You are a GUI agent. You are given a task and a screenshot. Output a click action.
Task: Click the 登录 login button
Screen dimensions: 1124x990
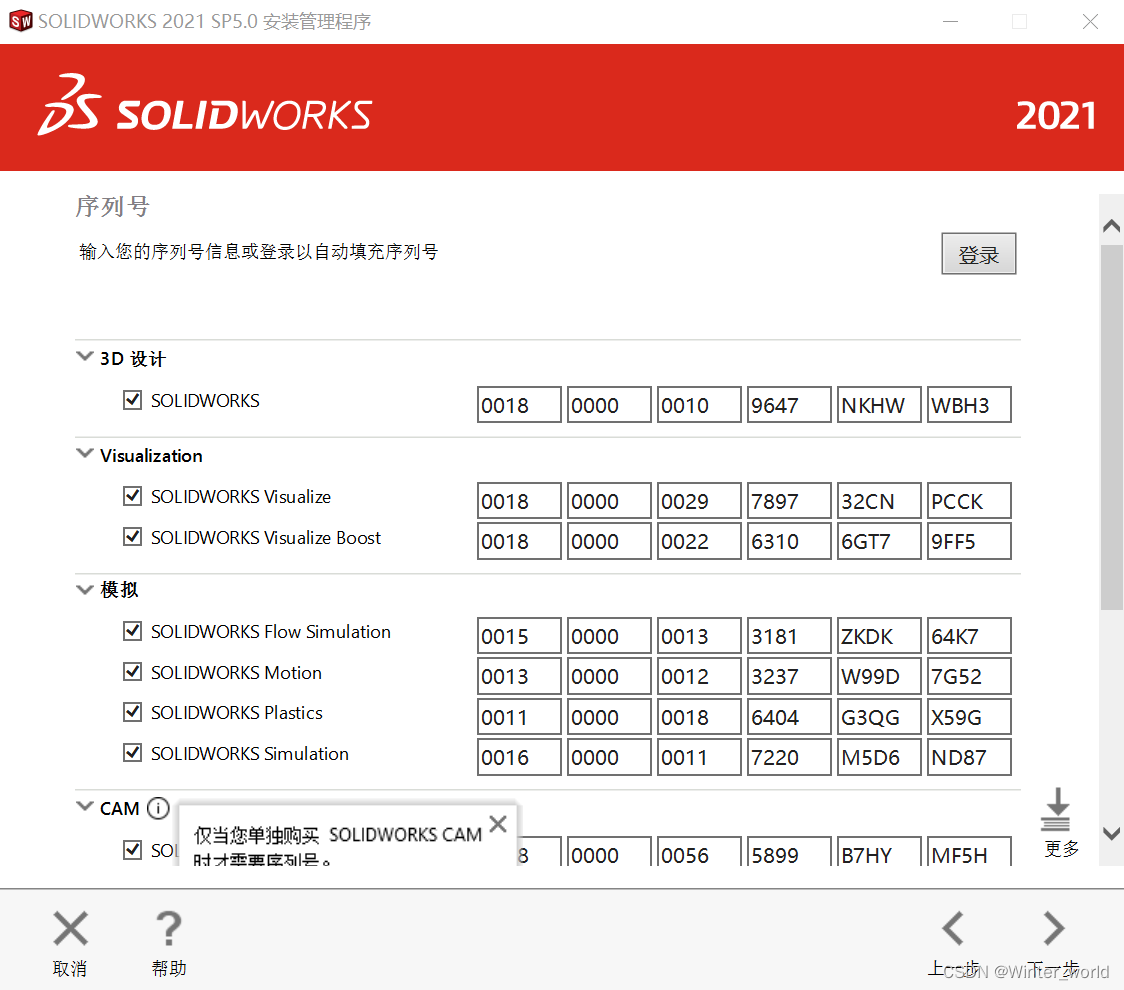point(978,254)
